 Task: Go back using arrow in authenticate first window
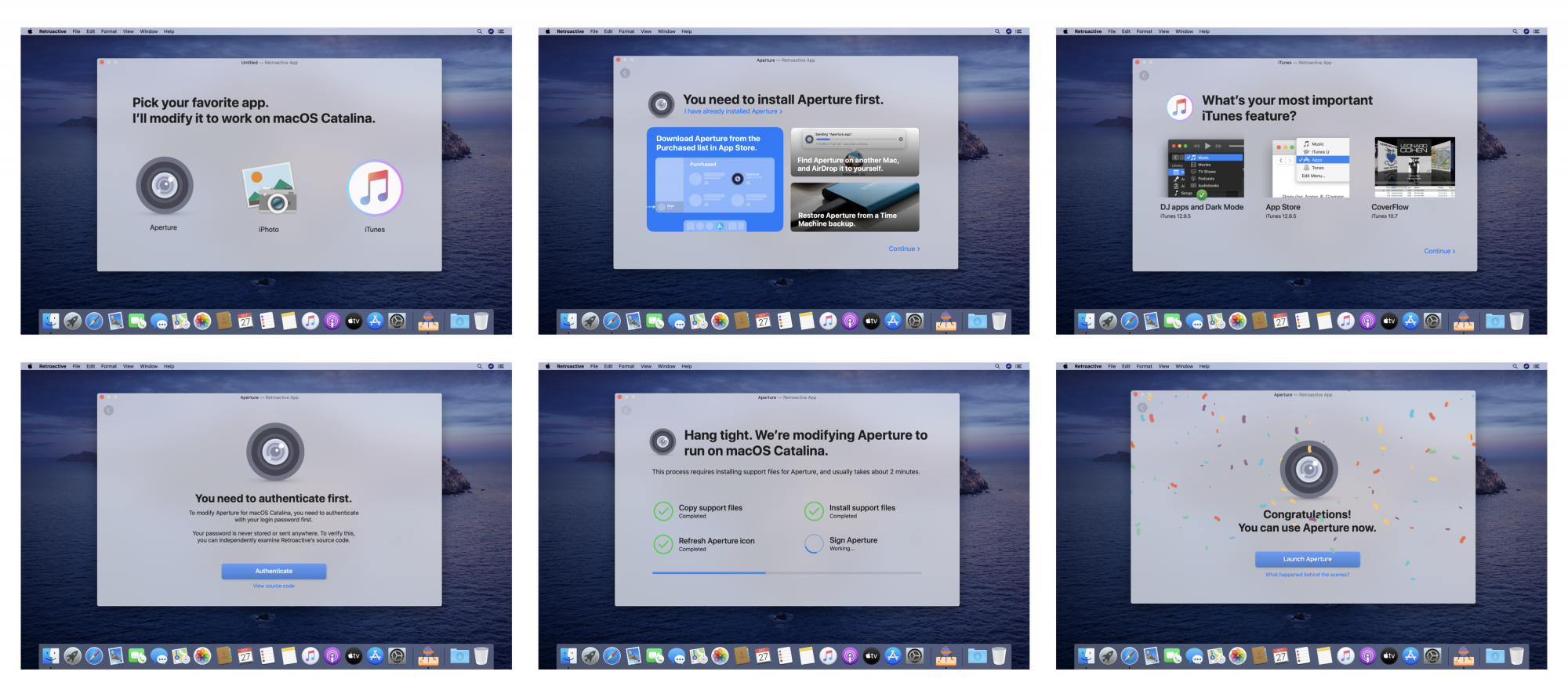pyautogui.click(x=109, y=410)
